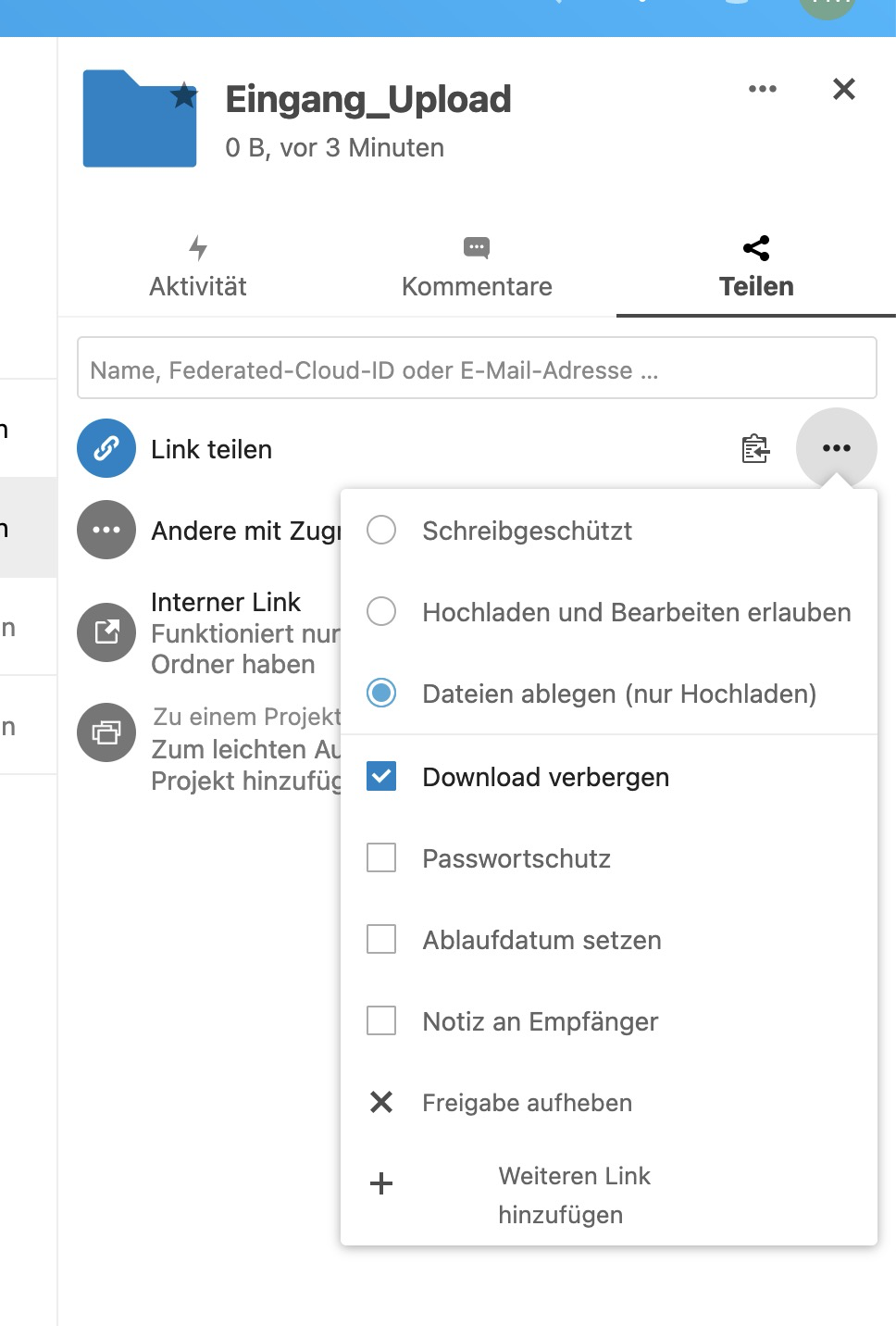The width and height of the screenshot is (896, 1326).
Task: Uncheck Download verbergen checkbox
Action: click(381, 777)
